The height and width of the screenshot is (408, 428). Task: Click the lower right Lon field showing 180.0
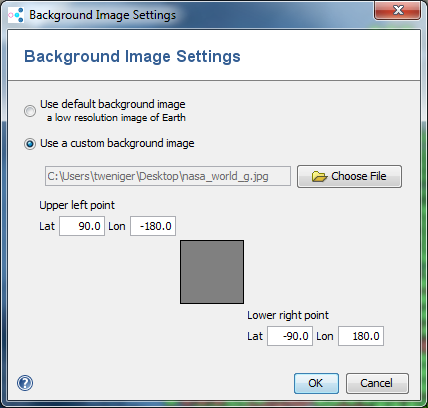(x=361, y=336)
